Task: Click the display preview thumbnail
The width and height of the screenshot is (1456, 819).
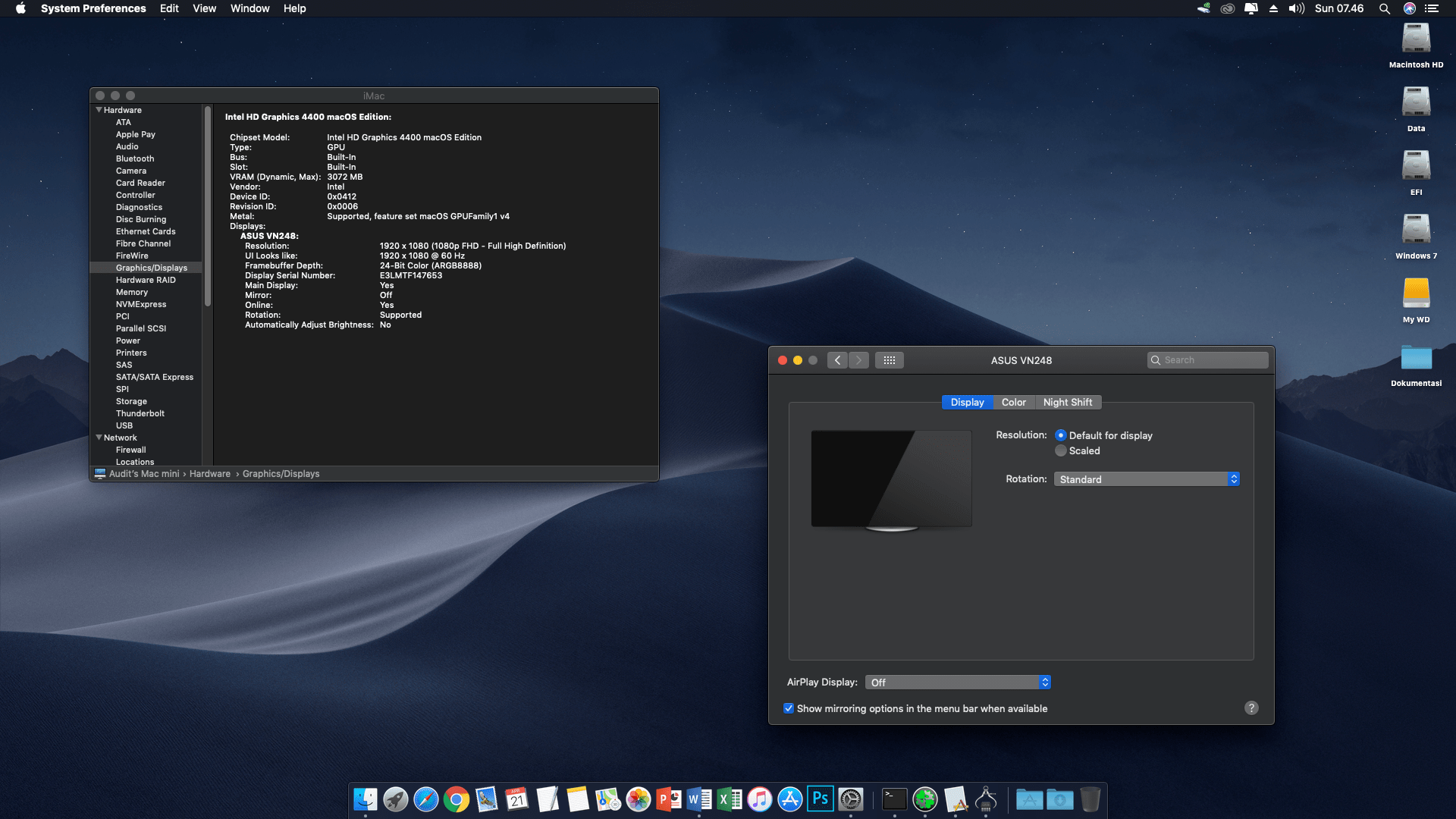Action: [x=891, y=480]
